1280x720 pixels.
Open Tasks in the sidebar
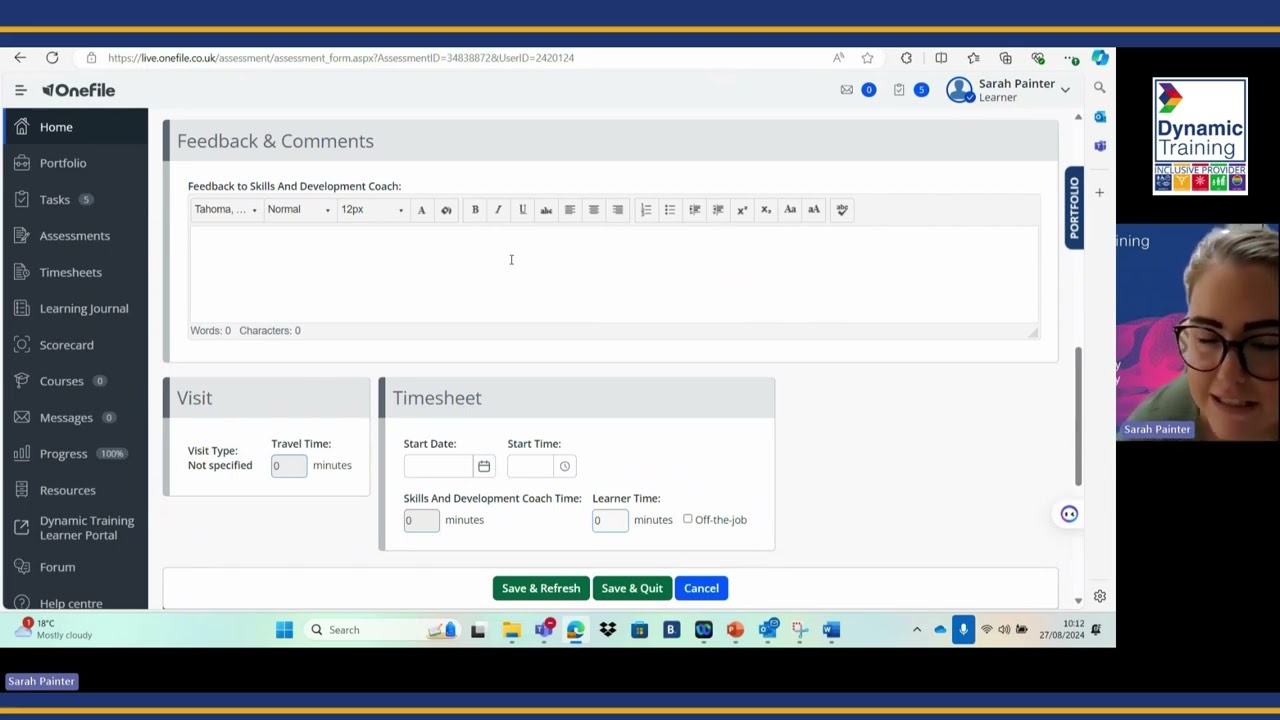tap(75, 200)
